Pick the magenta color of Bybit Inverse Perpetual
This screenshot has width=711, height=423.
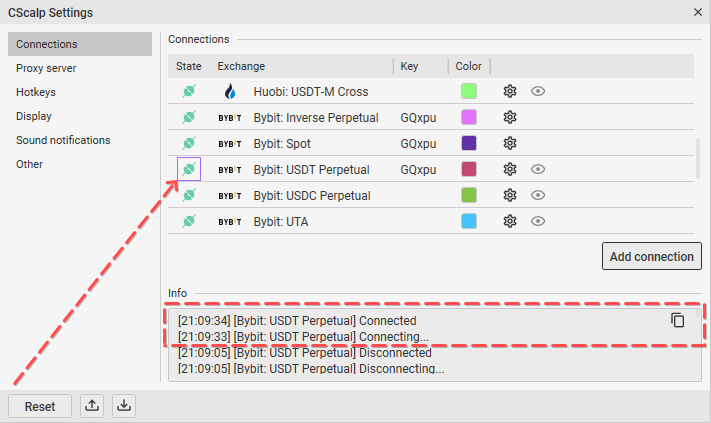tap(469, 117)
